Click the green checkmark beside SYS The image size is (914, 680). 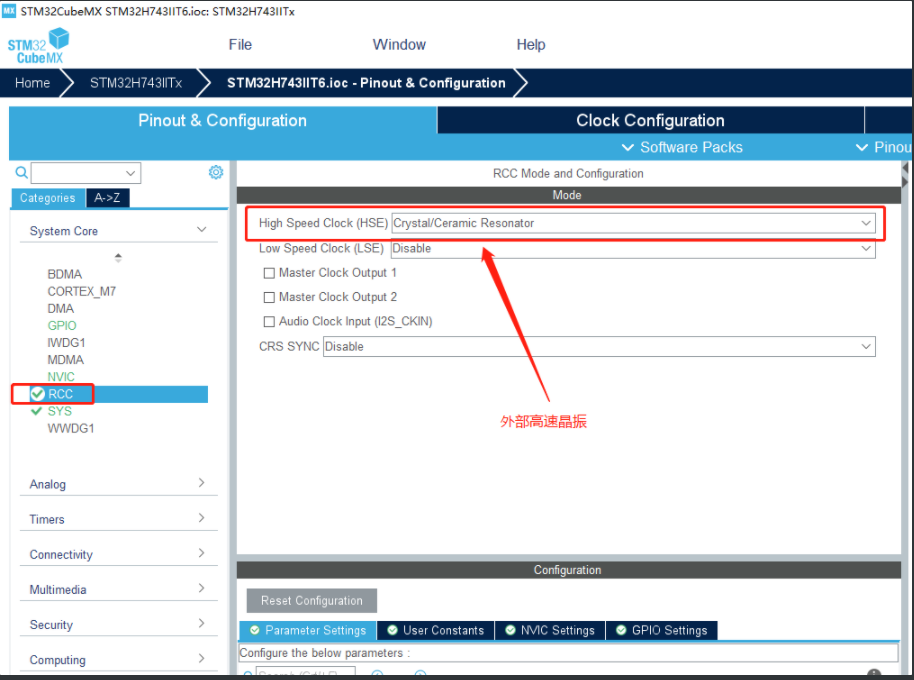click(37, 411)
